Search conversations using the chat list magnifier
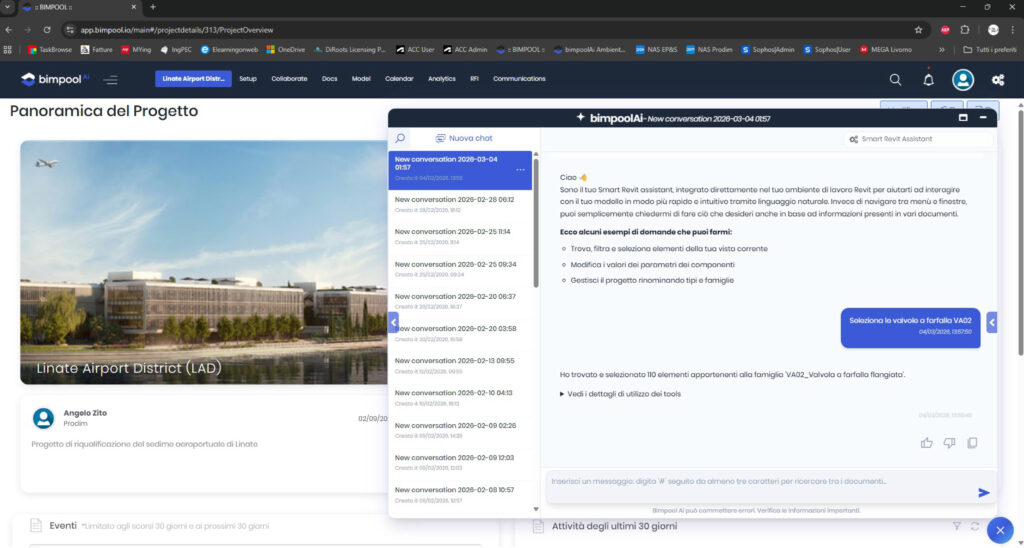Viewport: 1024px width, 548px height. [x=400, y=139]
